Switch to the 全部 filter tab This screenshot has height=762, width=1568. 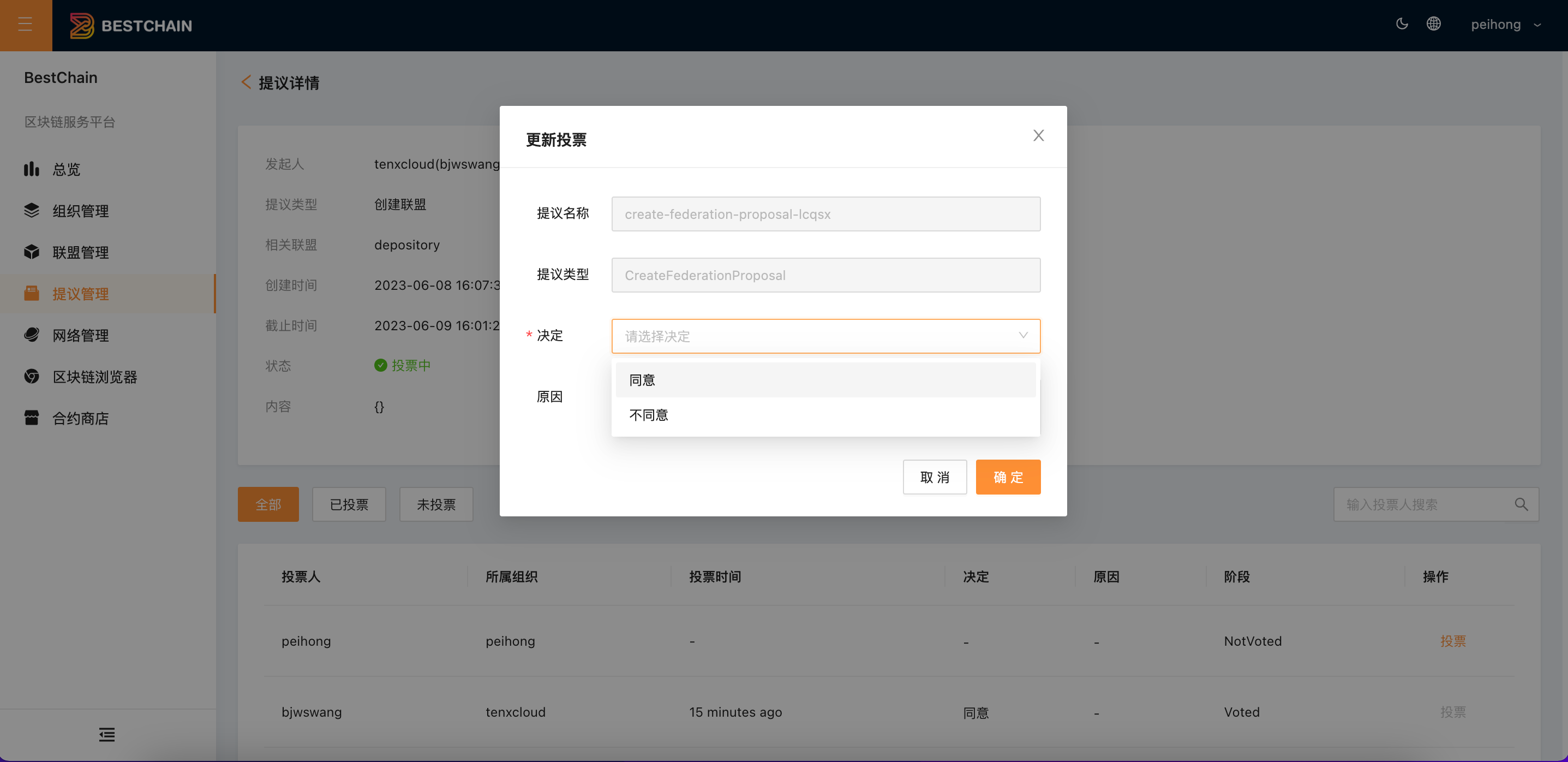click(x=268, y=504)
